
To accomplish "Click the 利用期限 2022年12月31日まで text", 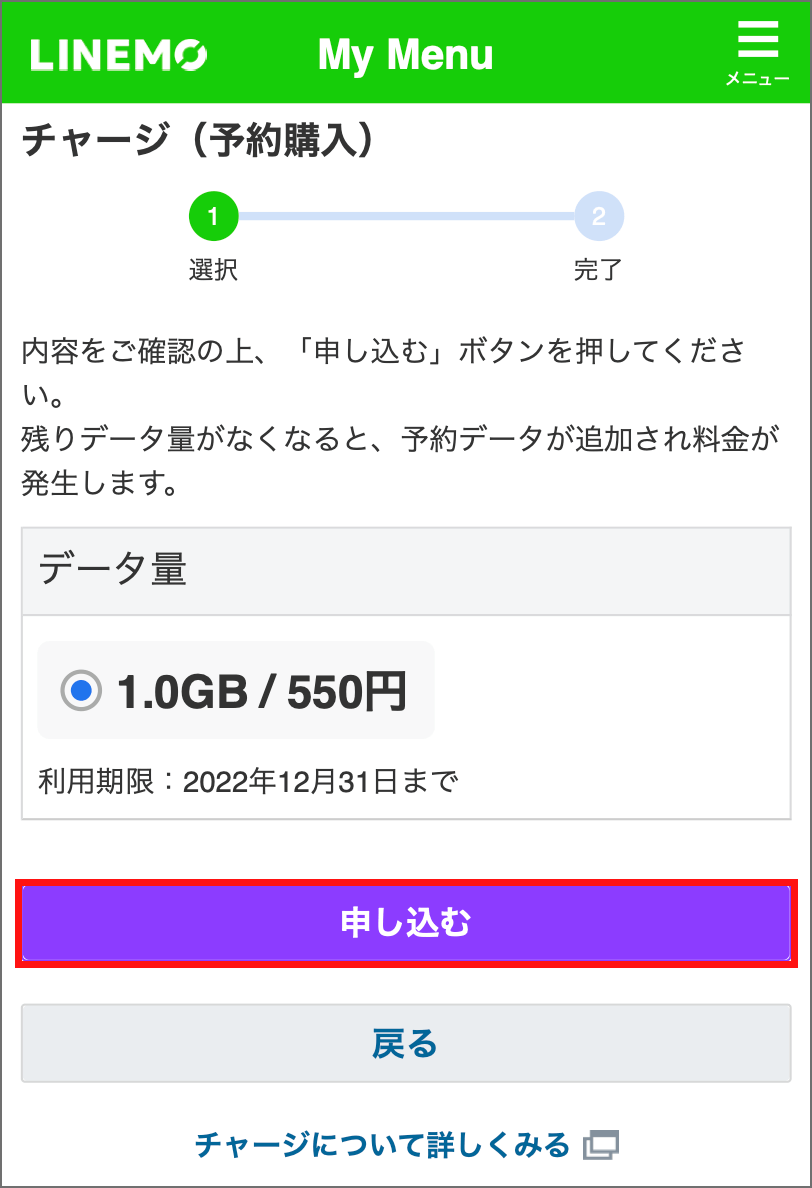I will click(248, 781).
